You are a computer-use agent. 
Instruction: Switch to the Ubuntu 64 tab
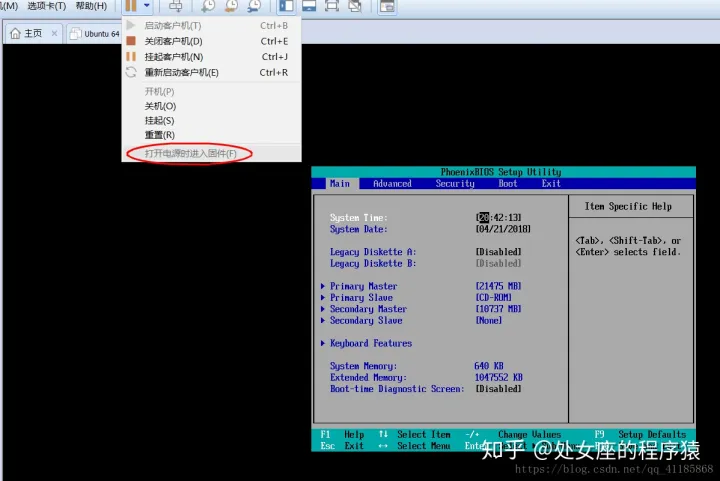[96, 34]
